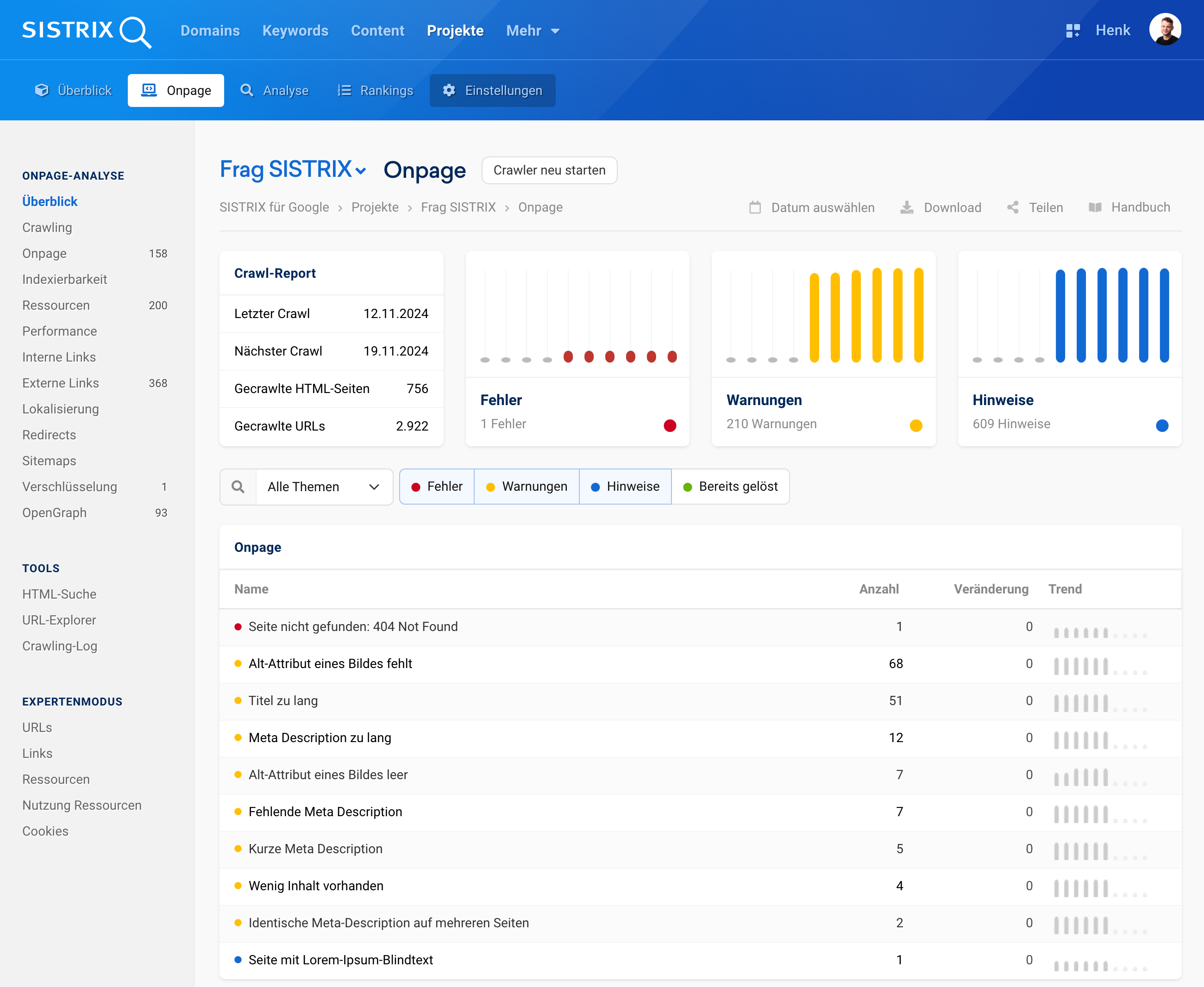1204x987 pixels.
Task: Click the Analyse magnifier icon
Action: click(247, 90)
